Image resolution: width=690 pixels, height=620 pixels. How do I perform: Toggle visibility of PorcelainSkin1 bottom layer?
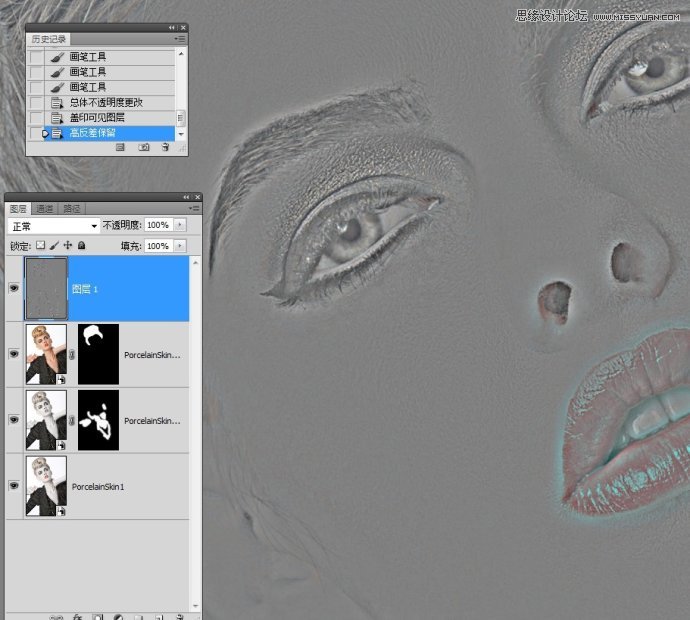(13, 485)
